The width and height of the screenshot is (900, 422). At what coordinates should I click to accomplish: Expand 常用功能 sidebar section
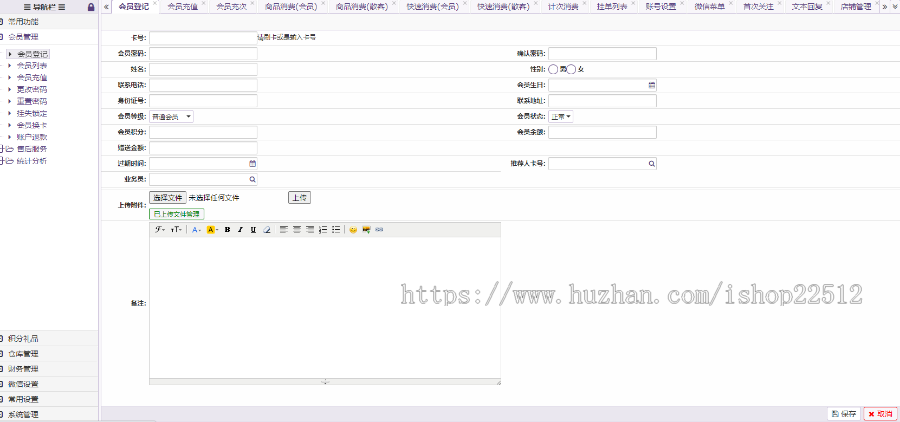(x=49, y=22)
